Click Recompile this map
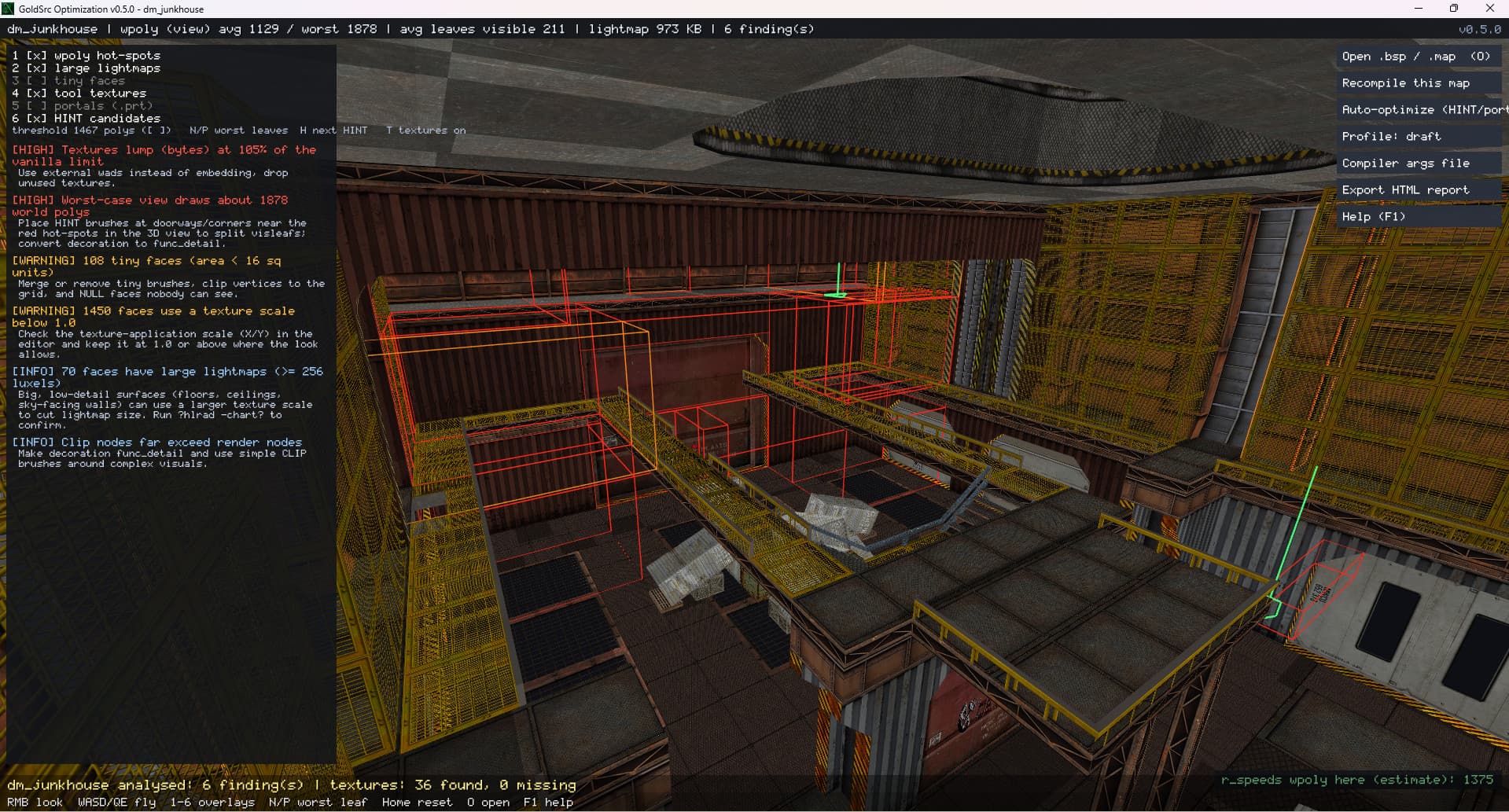 pos(1418,83)
